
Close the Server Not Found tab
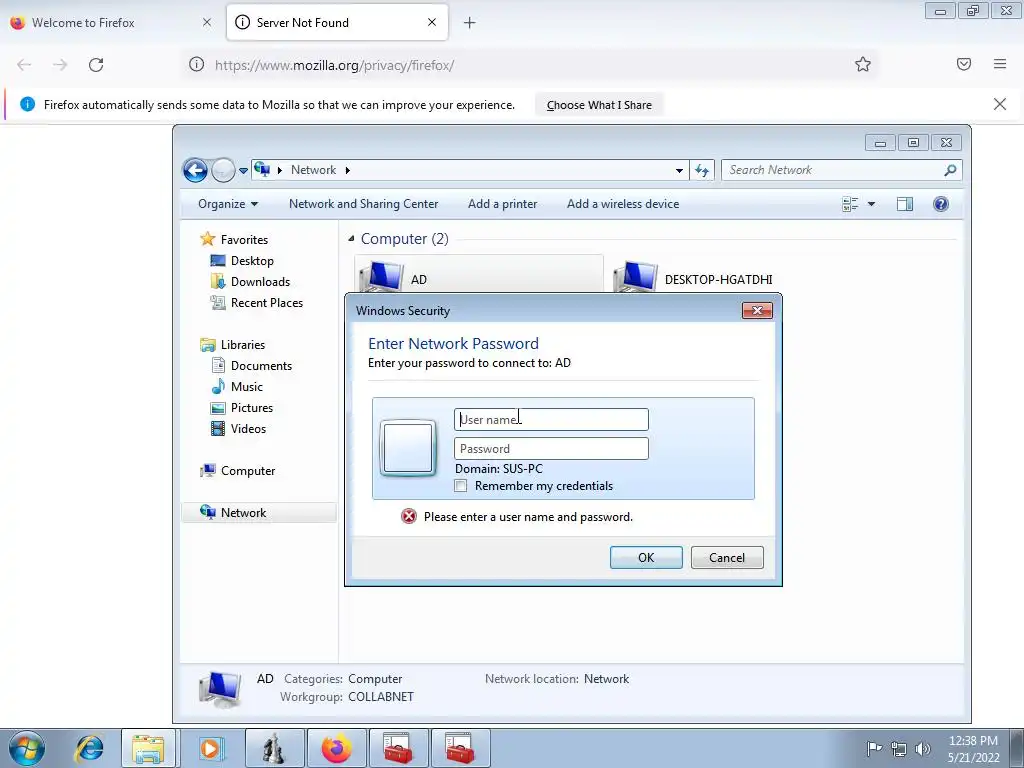pyautogui.click(x=432, y=22)
